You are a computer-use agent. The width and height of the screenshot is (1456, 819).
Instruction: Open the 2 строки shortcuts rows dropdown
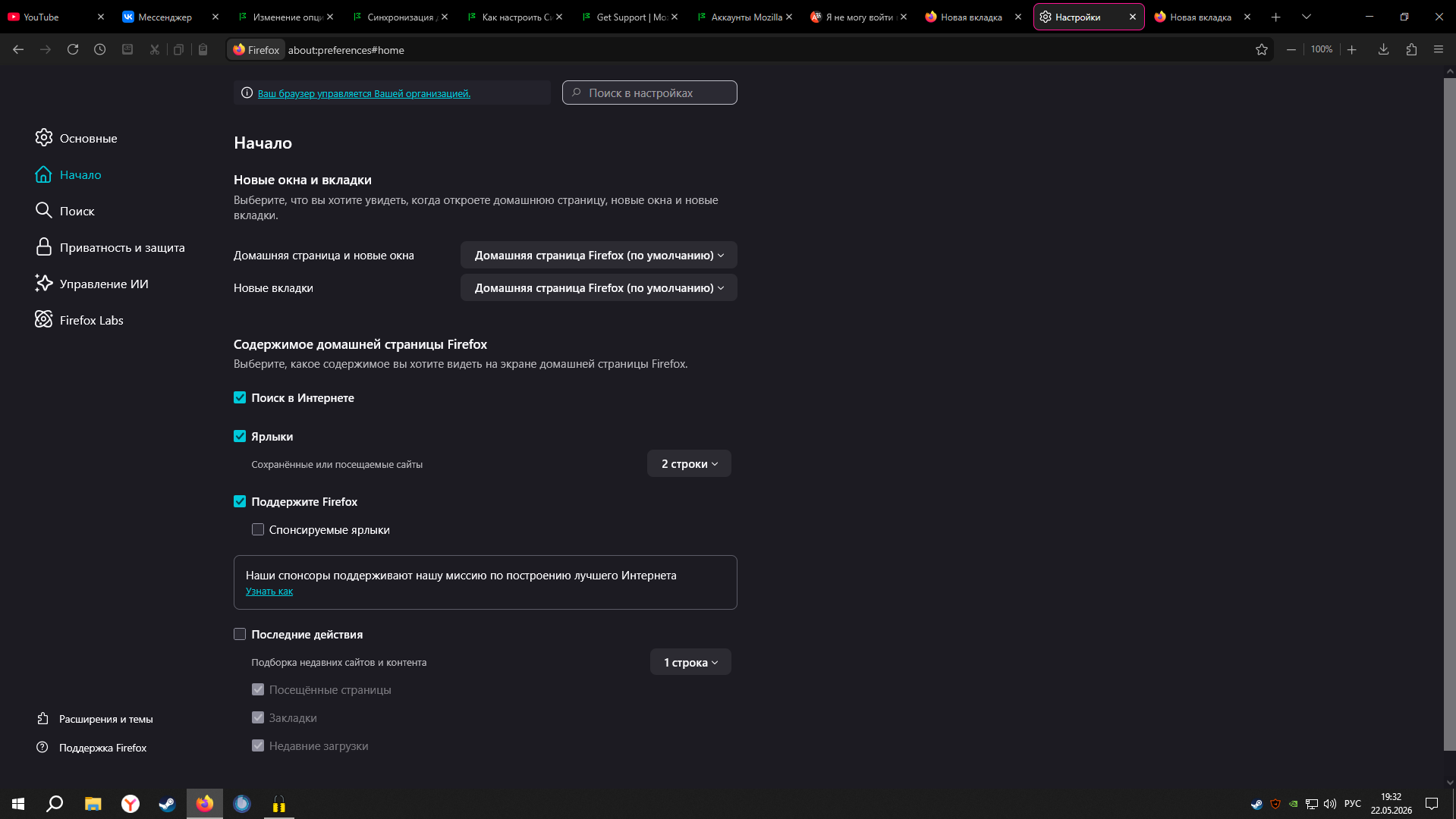click(689, 463)
